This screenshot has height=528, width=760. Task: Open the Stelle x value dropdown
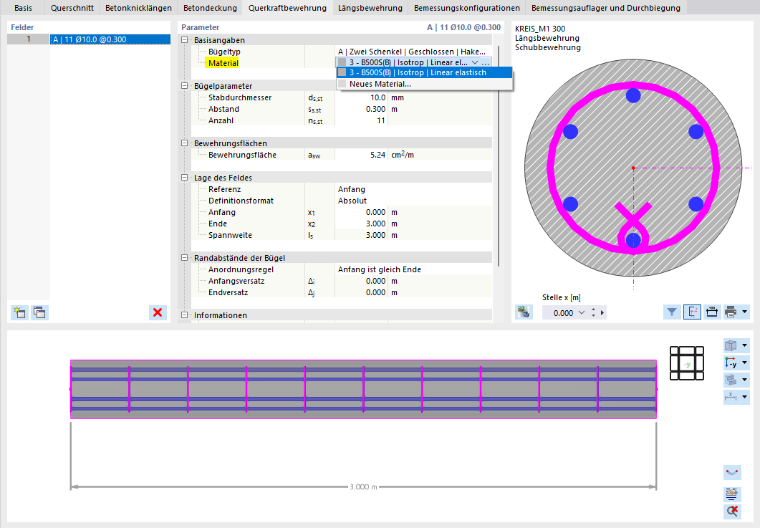click(x=582, y=313)
